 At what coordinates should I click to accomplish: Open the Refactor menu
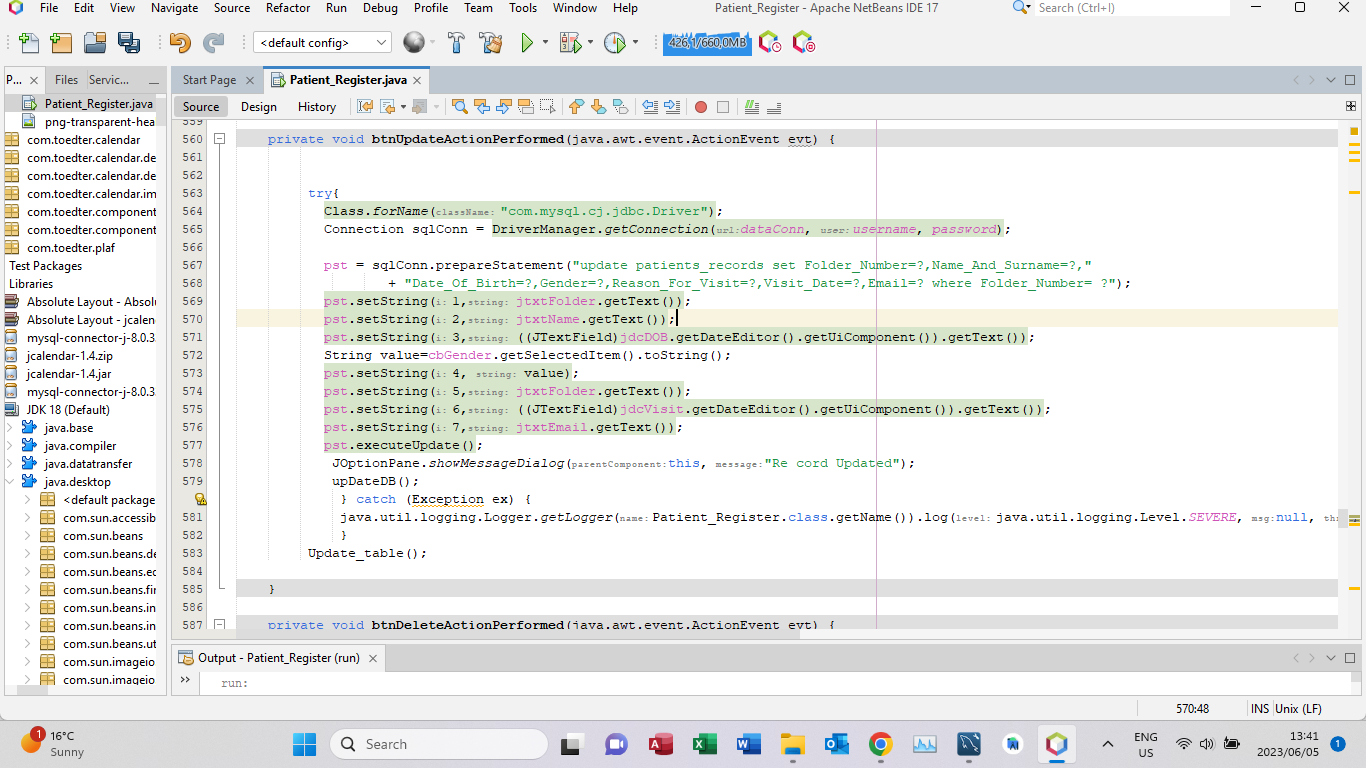click(x=287, y=8)
